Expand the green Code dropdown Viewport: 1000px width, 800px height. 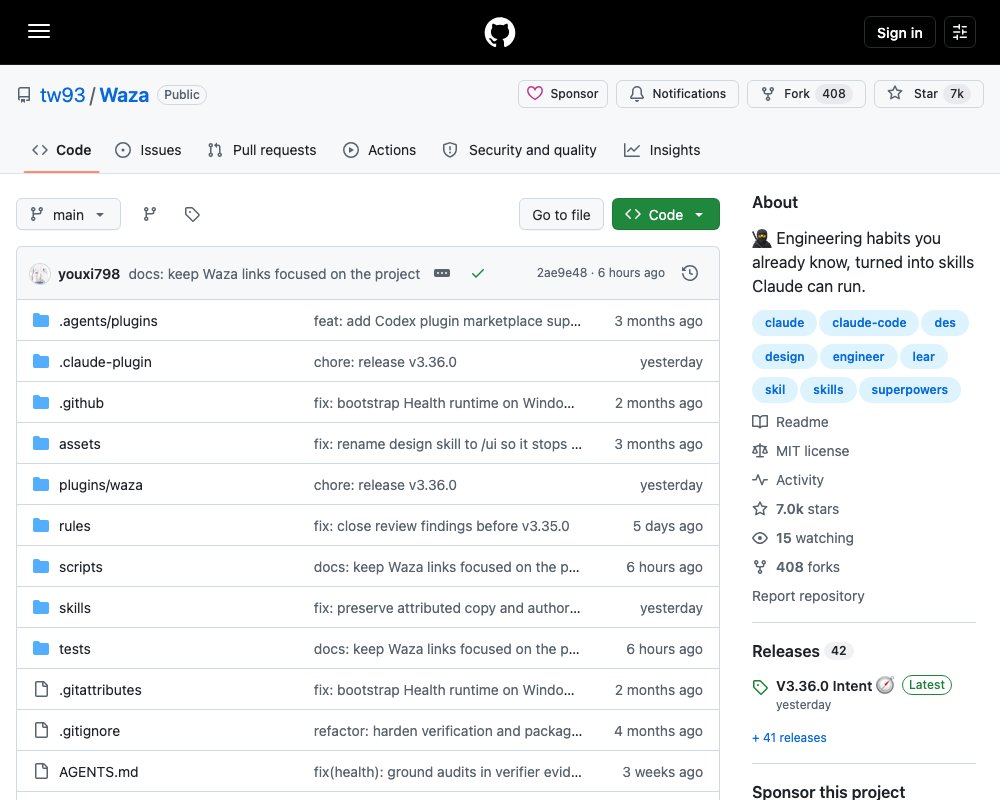[666, 214]
